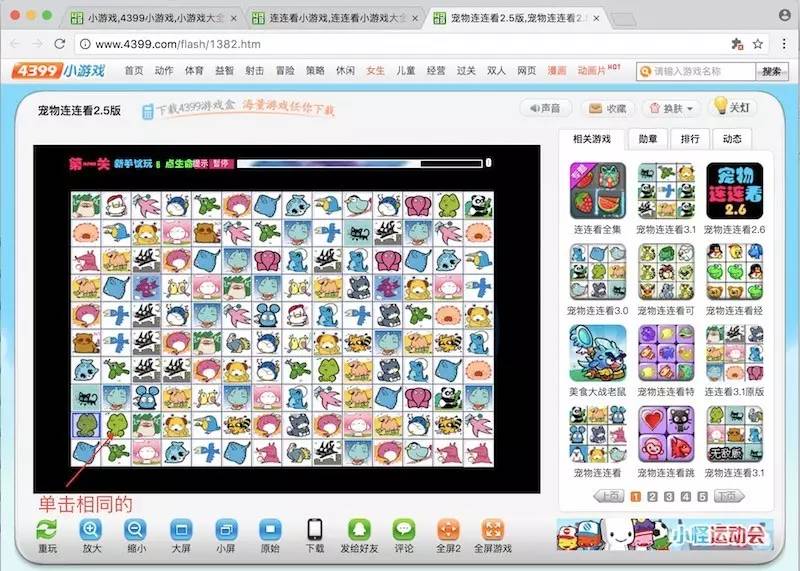Viewport: 800px width, 571px height.
Task: Switch to 大屏 large screen mode
Action: 181,530
